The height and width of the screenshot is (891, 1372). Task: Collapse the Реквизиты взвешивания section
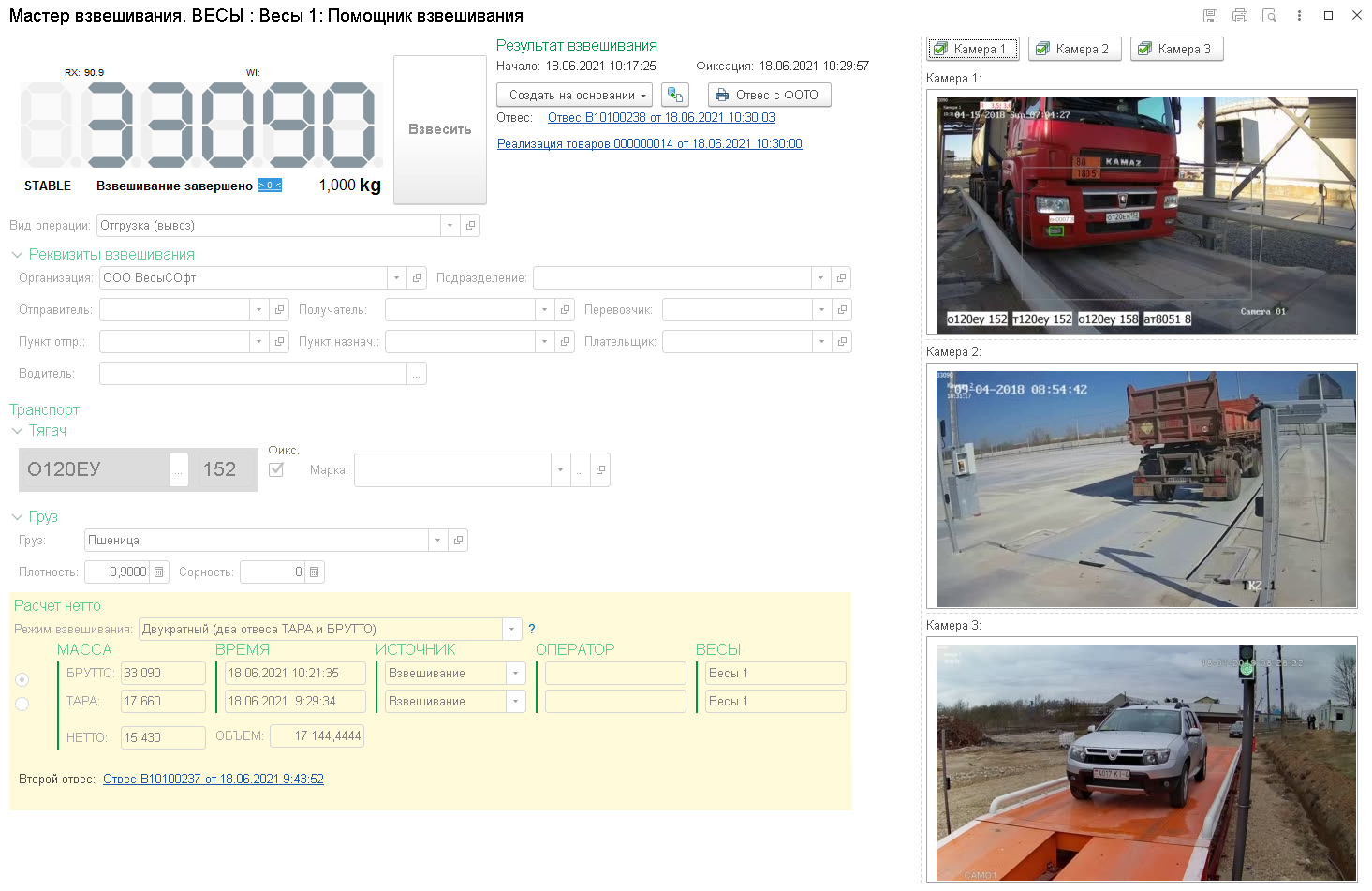tap(17, 255)
